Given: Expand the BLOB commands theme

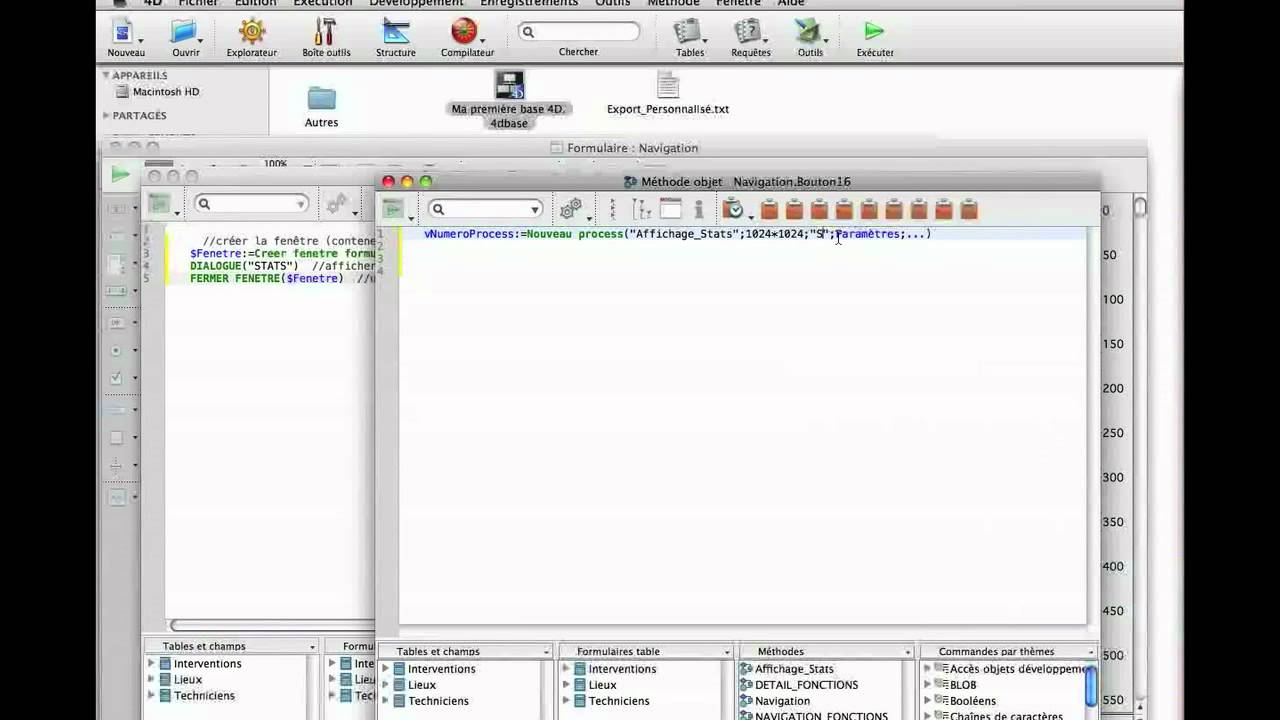Looking at the screenshot, I should pyautogui.click(x=927, y=685).
